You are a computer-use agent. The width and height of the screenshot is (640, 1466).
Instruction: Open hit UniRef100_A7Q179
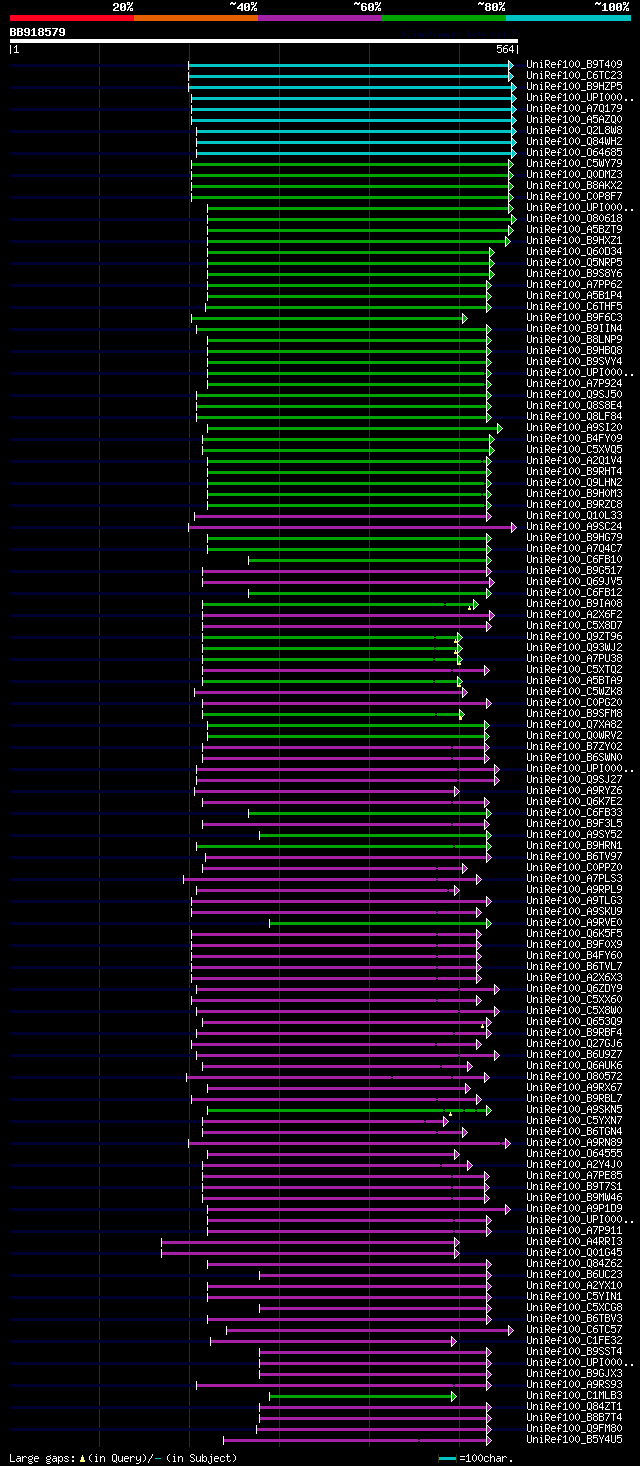coord(574,109)
